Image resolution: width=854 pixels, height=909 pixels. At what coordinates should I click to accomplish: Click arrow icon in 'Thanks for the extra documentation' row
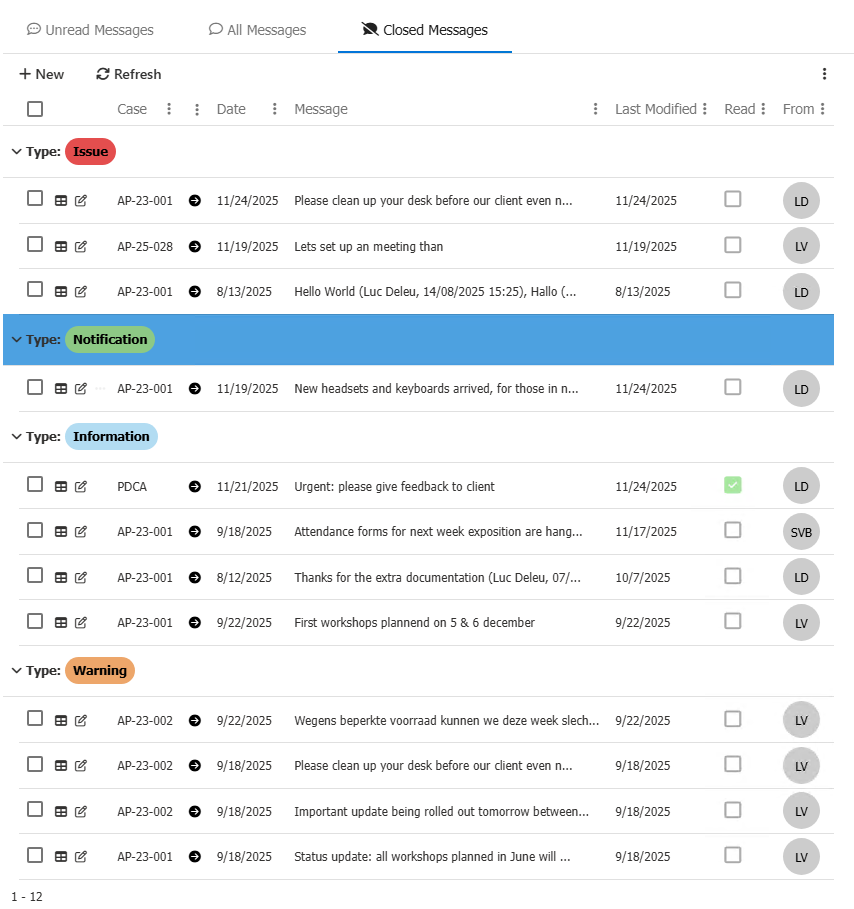(195, 577)
